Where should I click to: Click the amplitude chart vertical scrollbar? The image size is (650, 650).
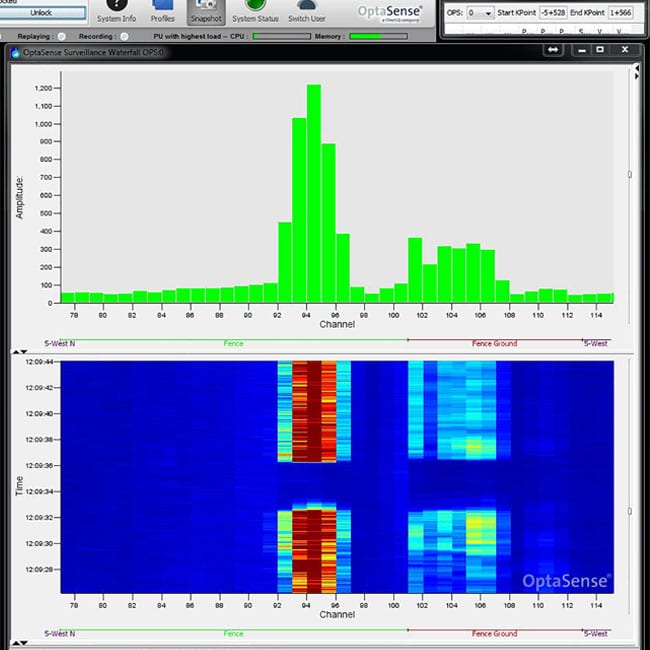point(630,195)
